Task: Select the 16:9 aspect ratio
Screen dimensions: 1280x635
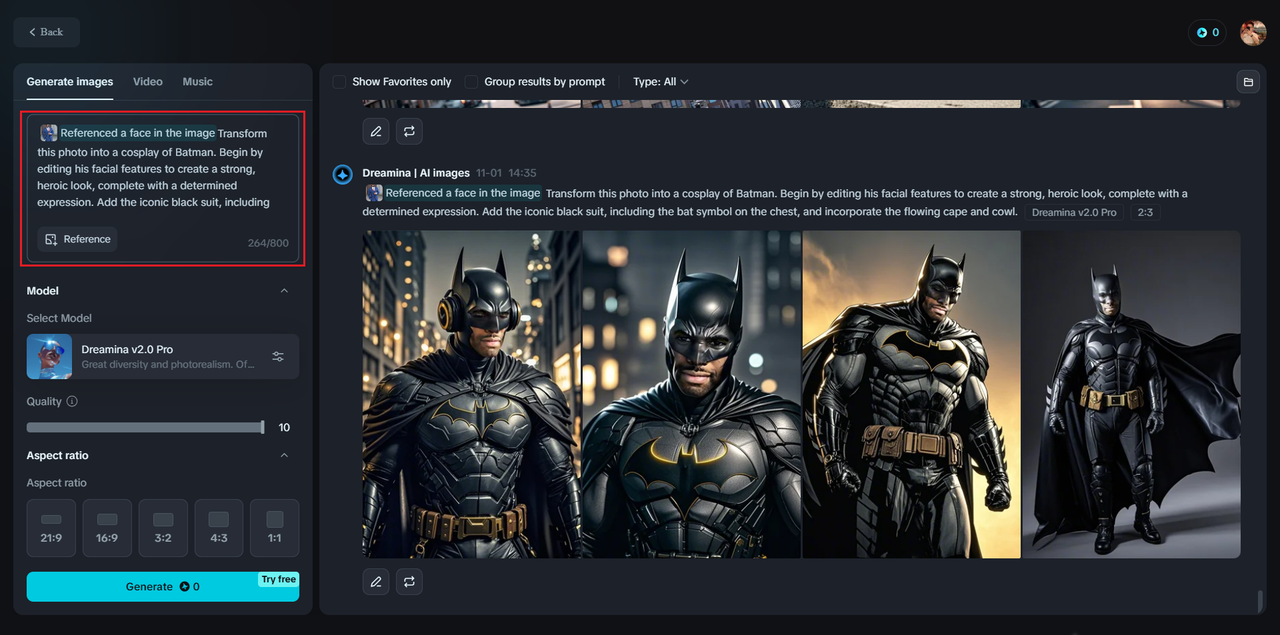Action: (x=107, y=528)
